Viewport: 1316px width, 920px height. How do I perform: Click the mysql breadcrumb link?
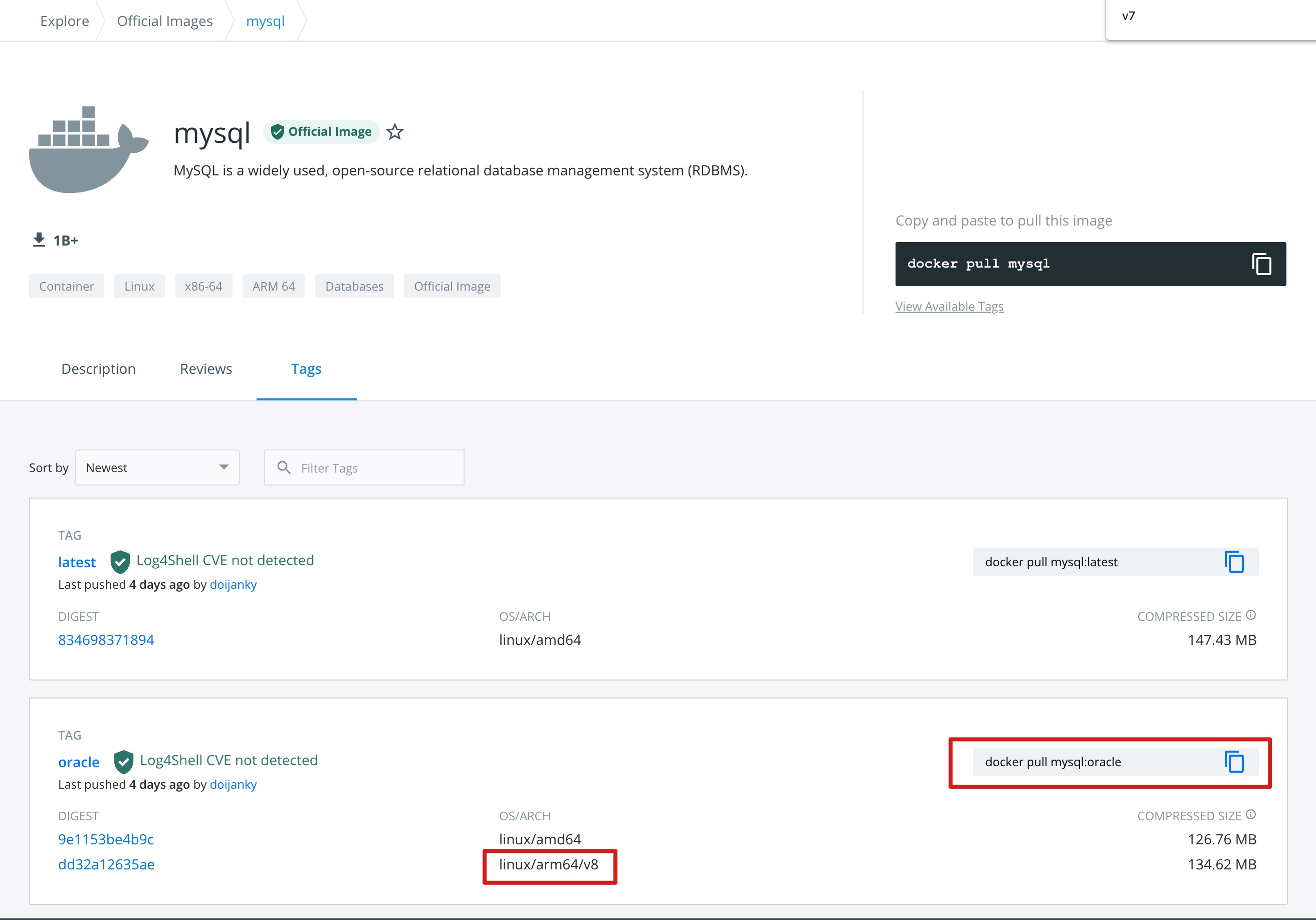coord(265,21)
